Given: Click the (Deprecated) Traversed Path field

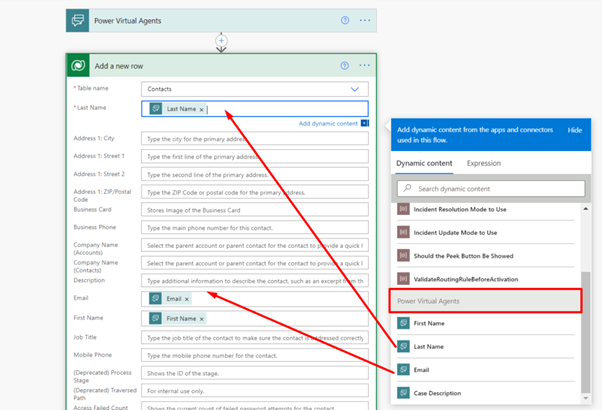Looking at the screenshot, I should 255,391.
